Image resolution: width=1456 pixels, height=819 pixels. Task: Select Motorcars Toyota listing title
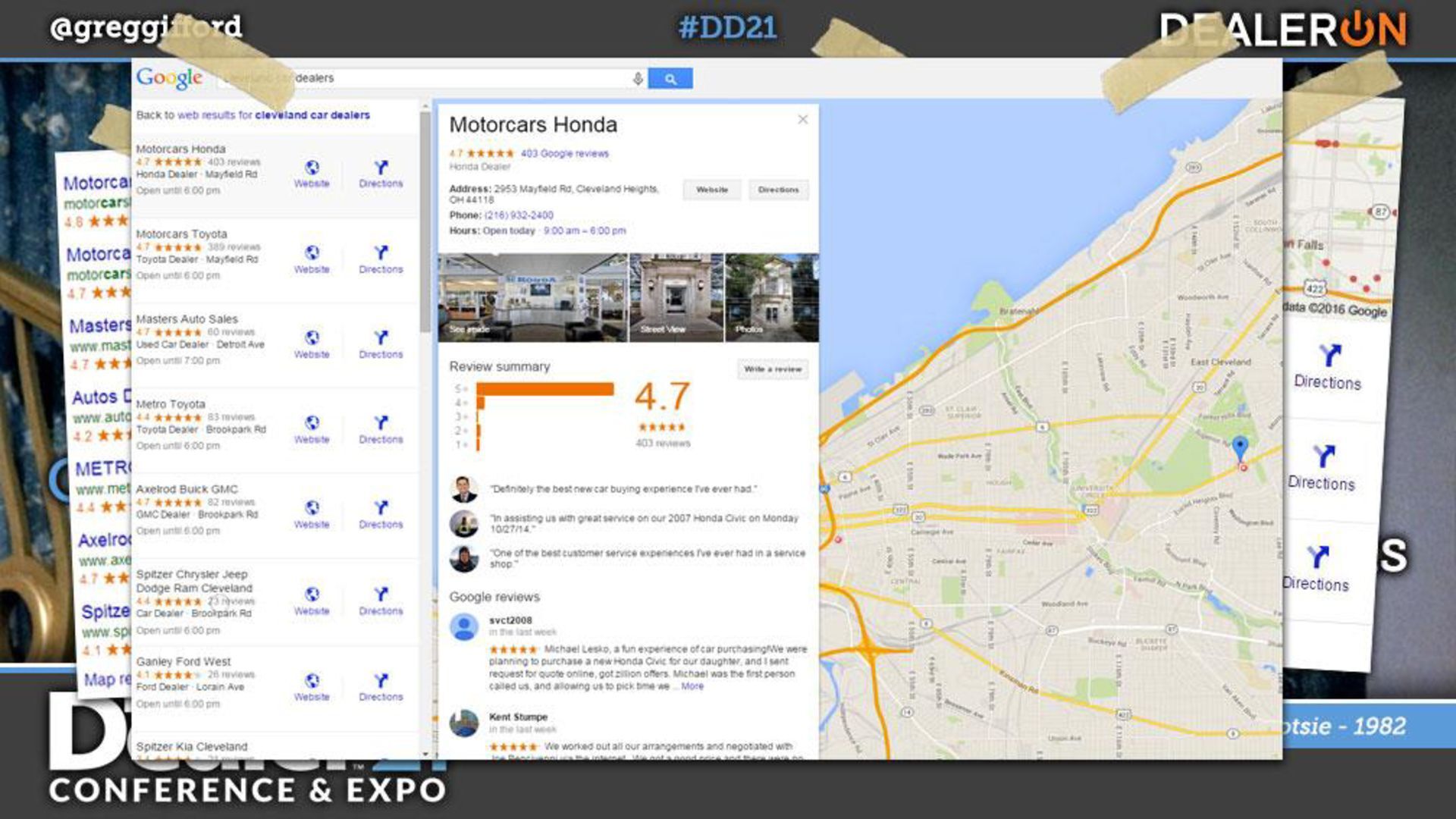point(181,234)
